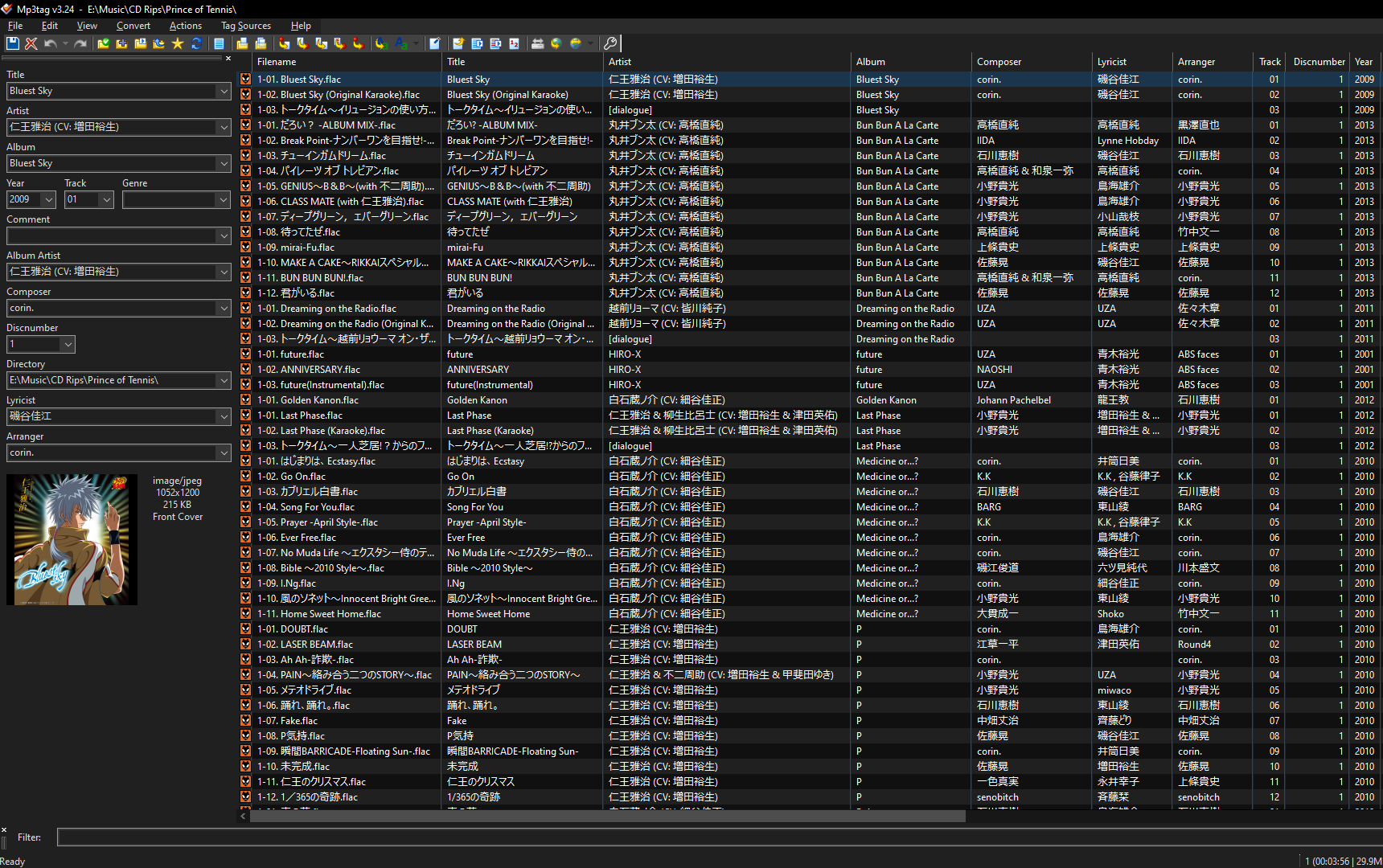Click the auto-numbering wizard icon
1383x868 pixels.
514,43
